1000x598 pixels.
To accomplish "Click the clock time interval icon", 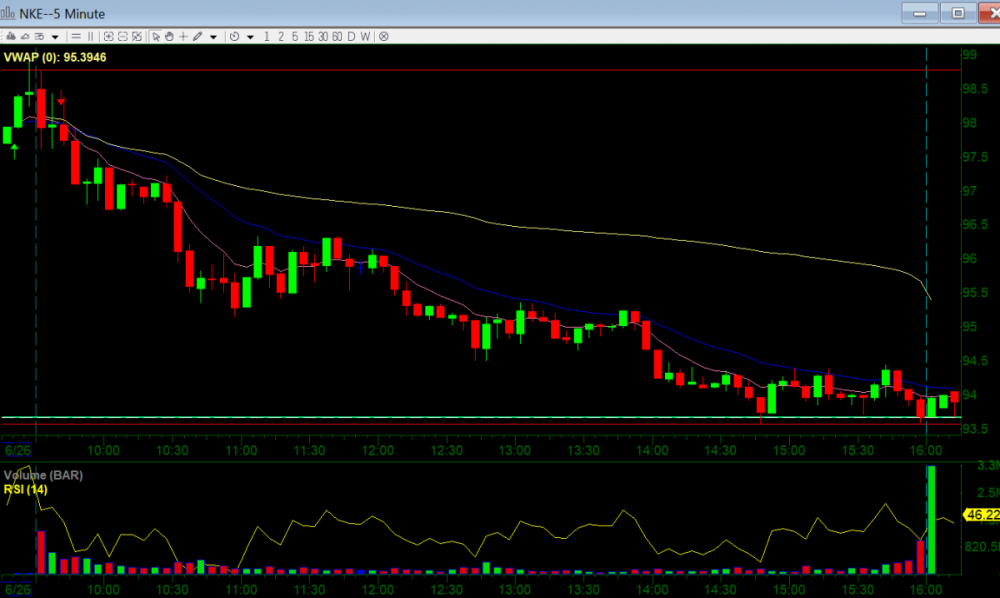I will [x=234, y=36].
